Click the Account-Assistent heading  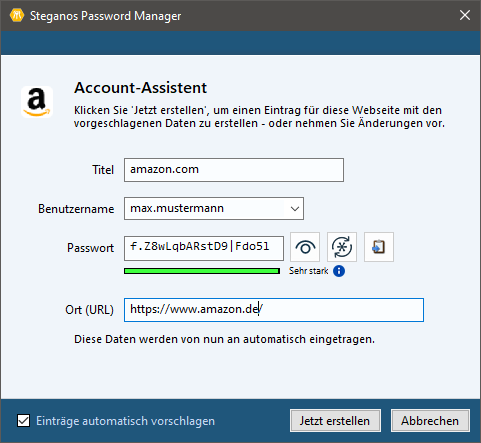140,88
